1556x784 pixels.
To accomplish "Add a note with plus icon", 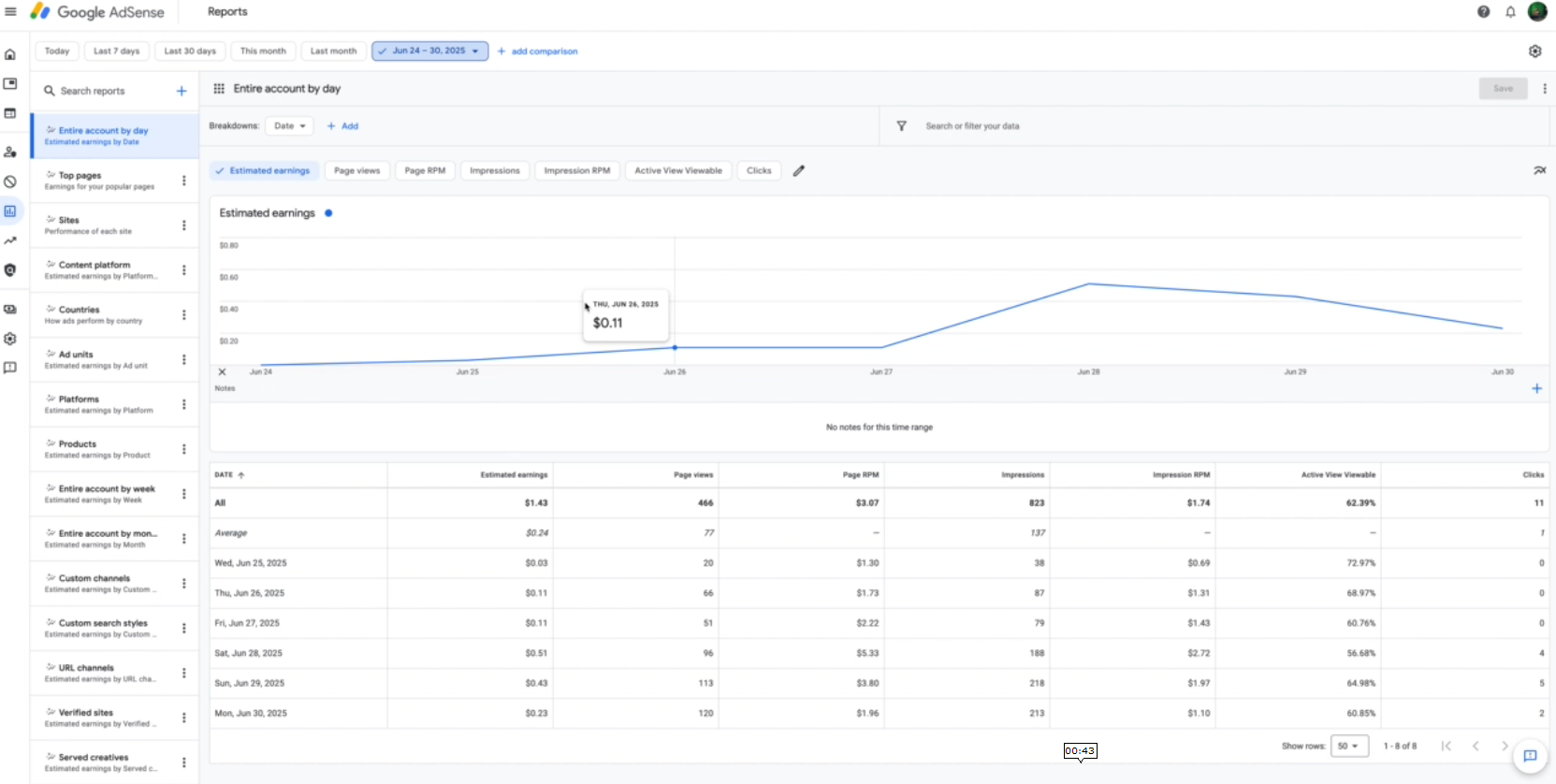I will click(1536, 388).
